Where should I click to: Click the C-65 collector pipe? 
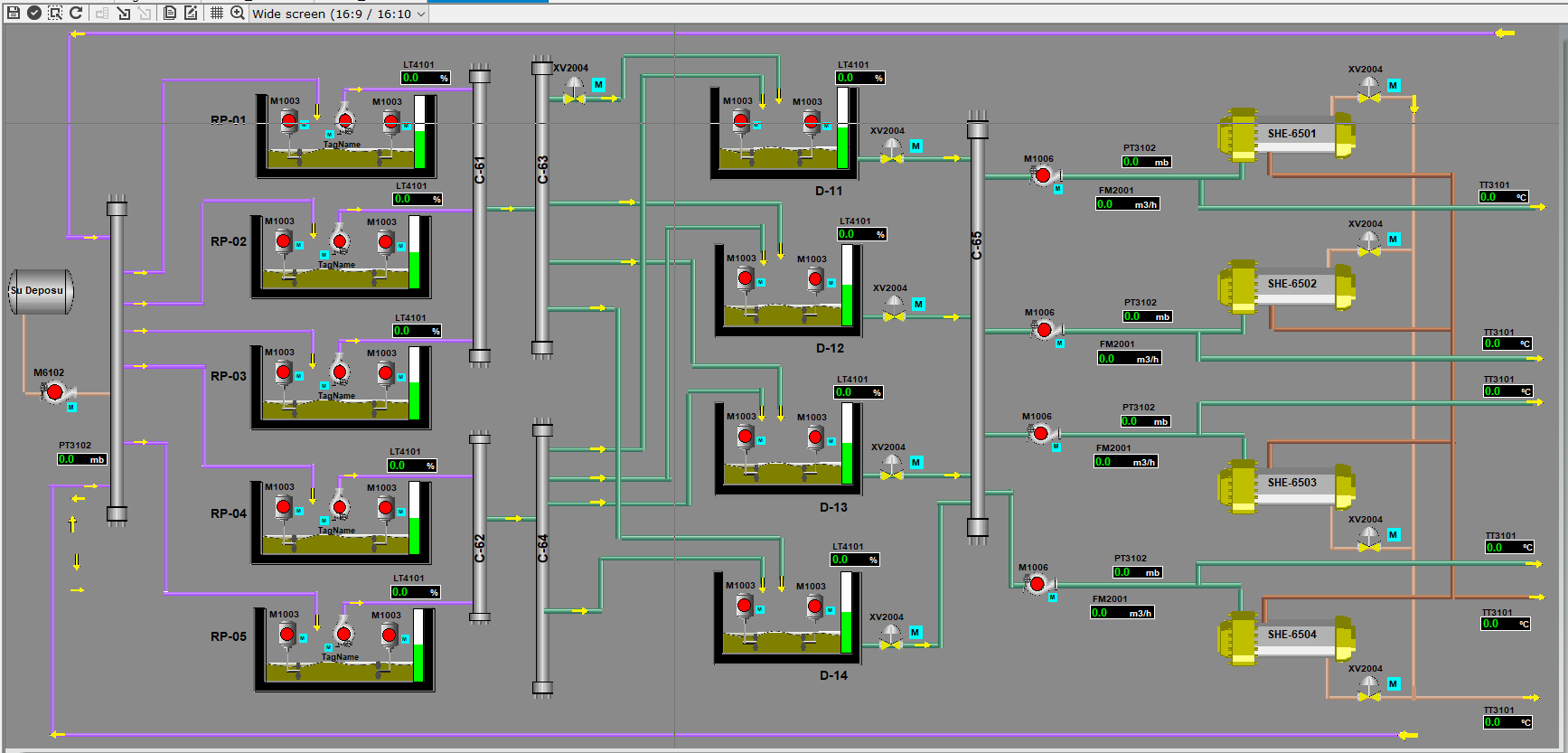pyautogui.click(x=977, y=325)
